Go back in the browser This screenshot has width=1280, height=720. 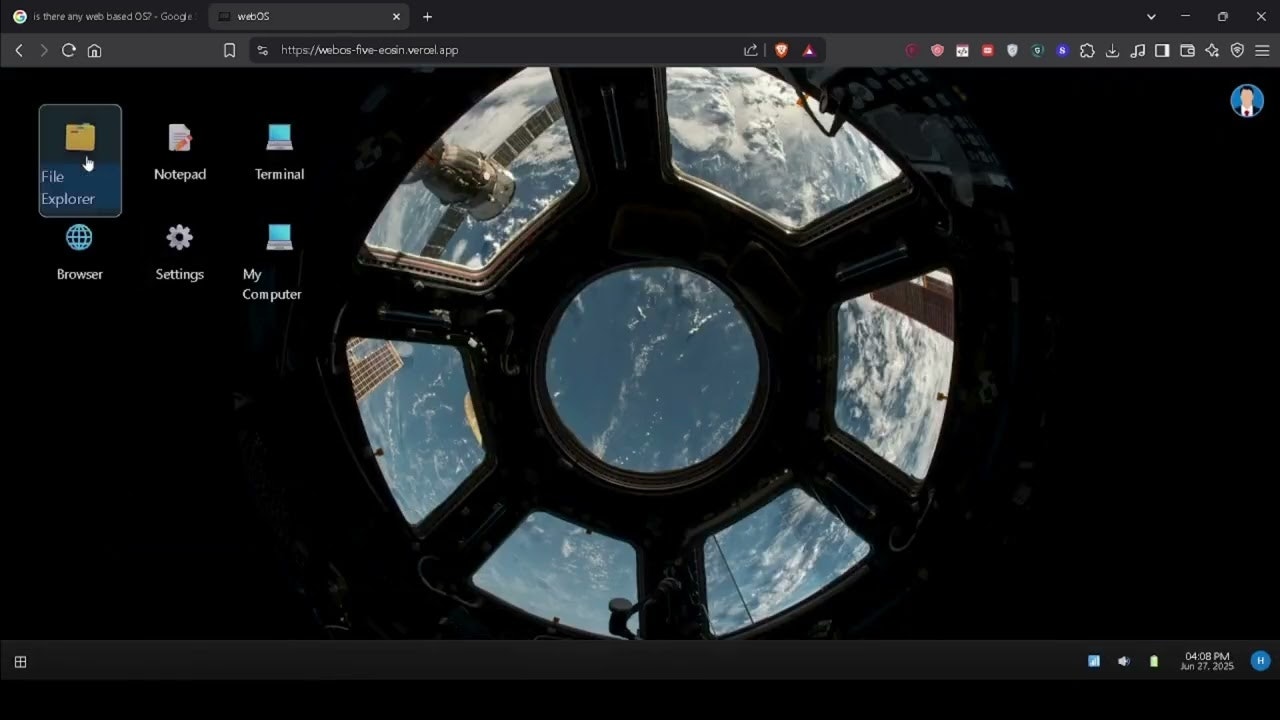18,50
